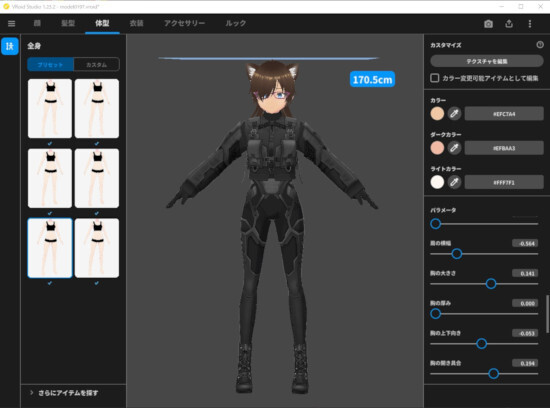Open the 体型 tab

point(102,24)
